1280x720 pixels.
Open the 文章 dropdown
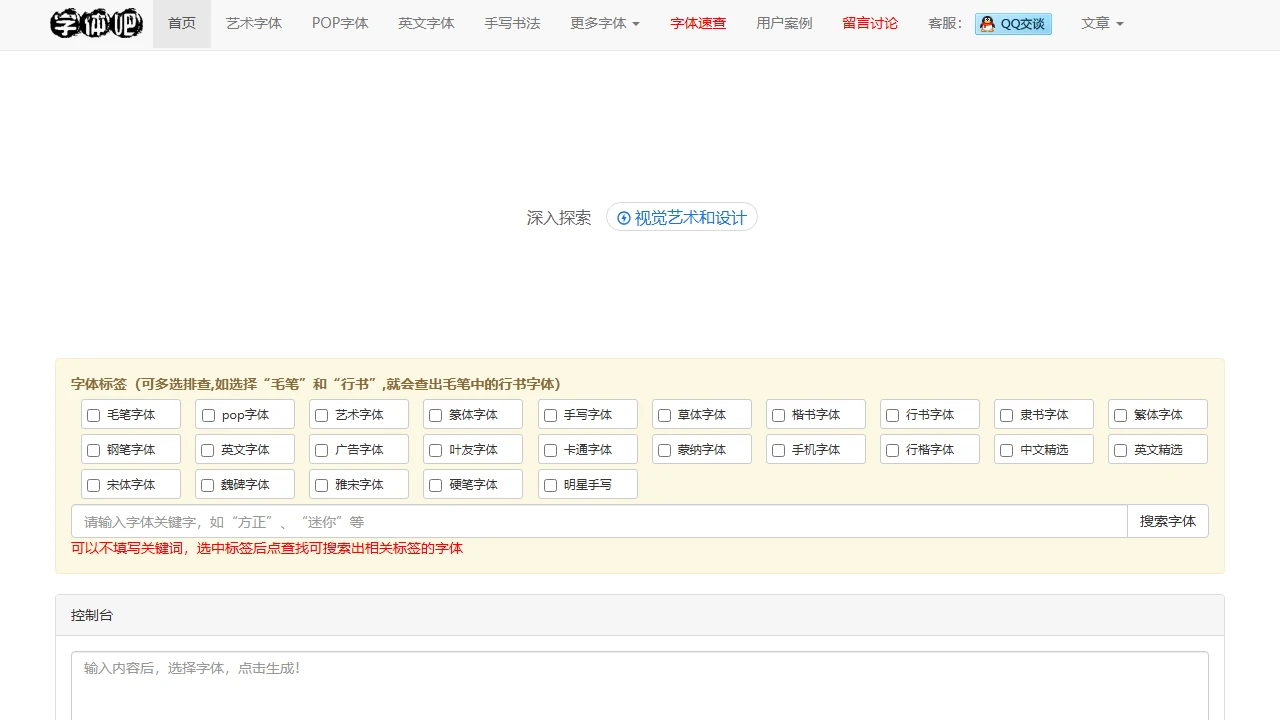(1102, 23)
